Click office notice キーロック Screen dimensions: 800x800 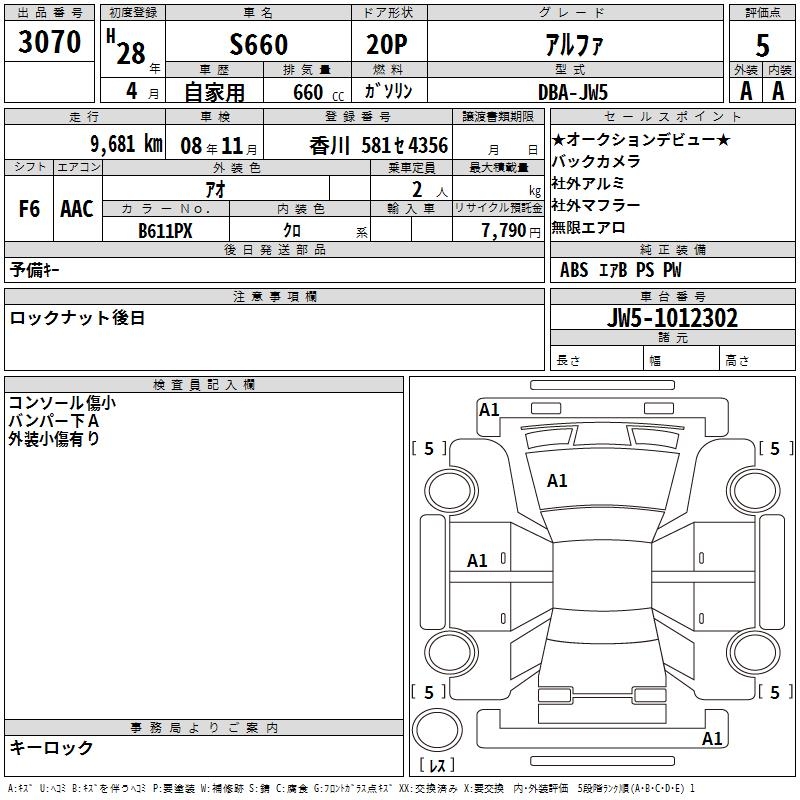51,748
